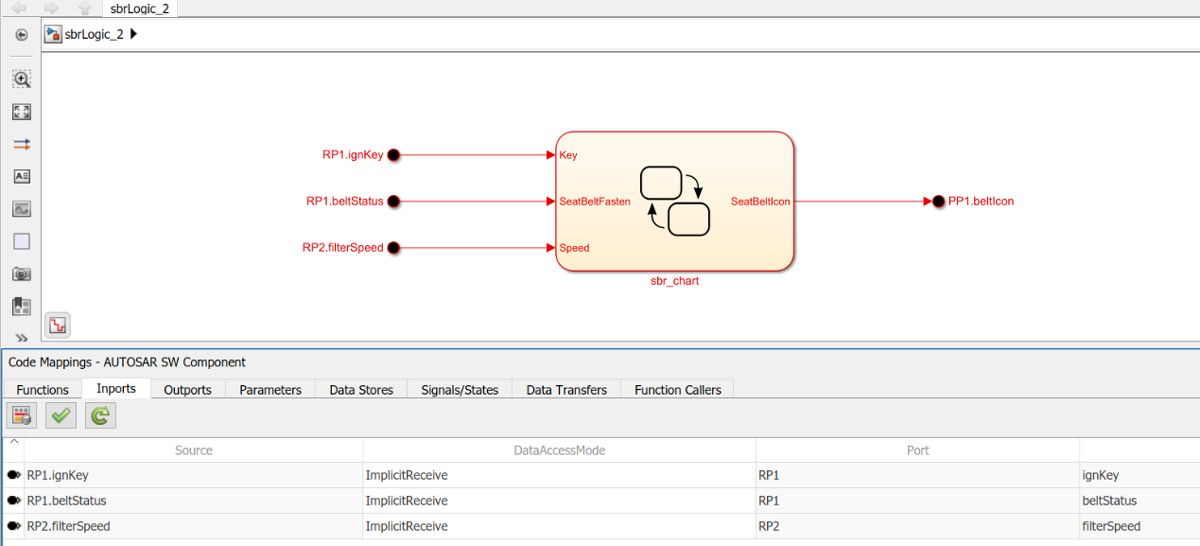Viewport: 1200px width, 546px height.
Task: Toggle sample time display arrows icon
Action: point(21,144)
